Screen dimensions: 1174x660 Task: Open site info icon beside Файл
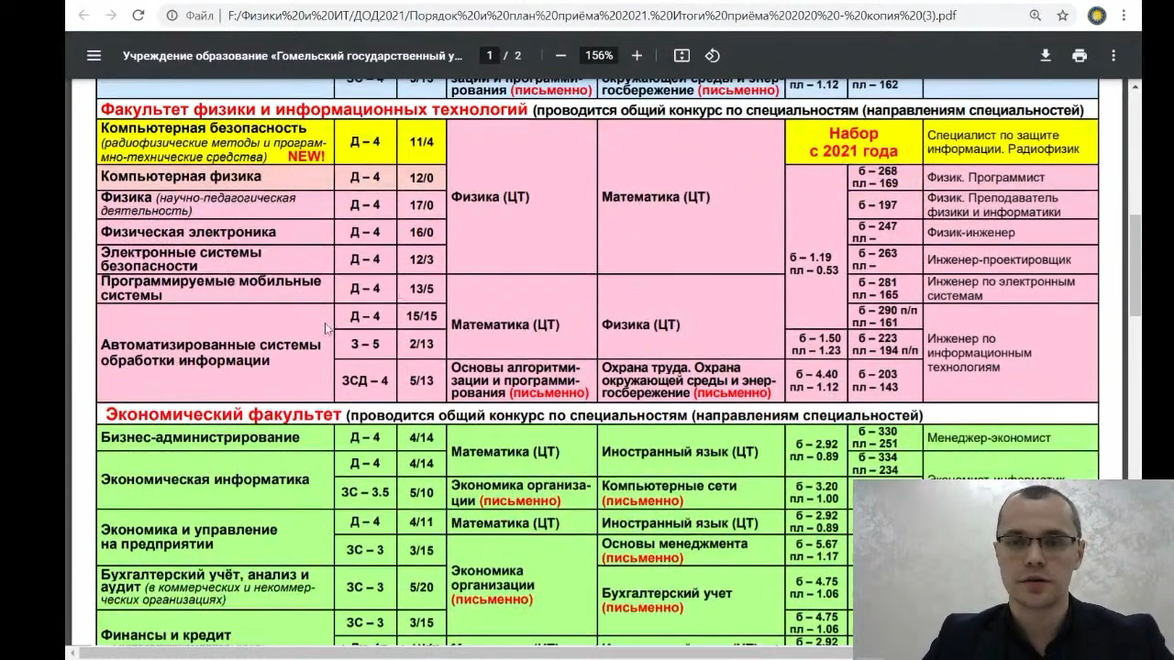tap(172, 15)
